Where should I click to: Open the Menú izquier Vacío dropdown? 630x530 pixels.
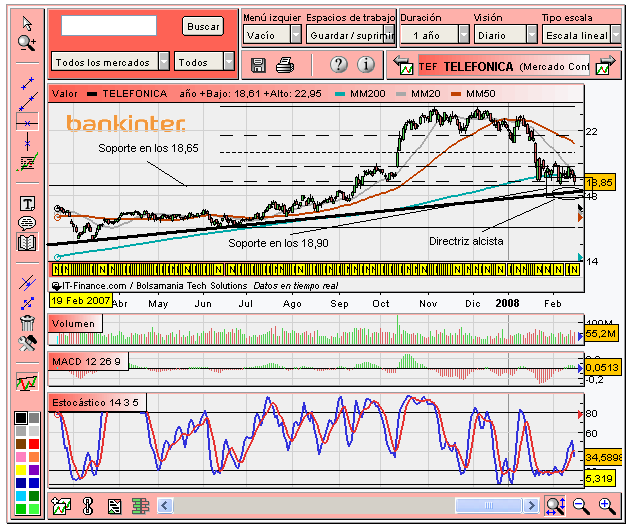272,35
